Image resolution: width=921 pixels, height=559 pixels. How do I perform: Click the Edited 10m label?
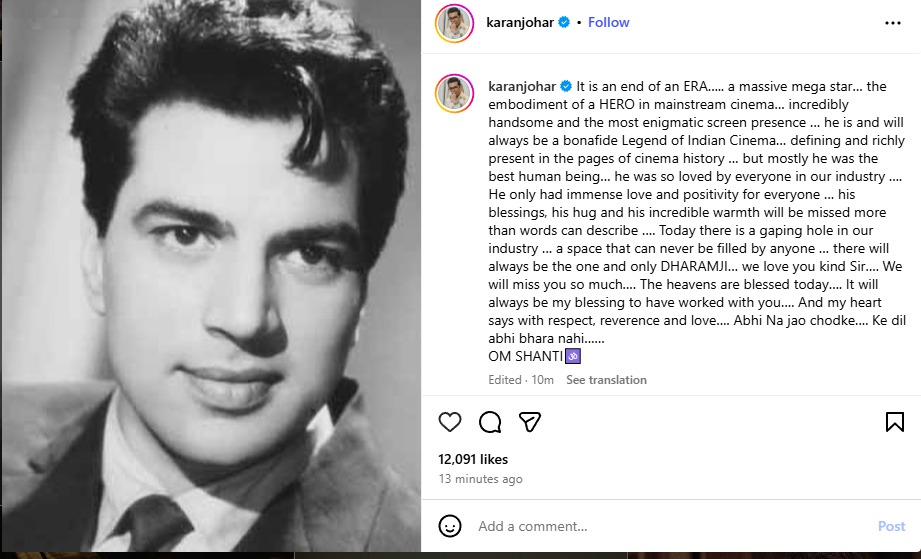tap(521, 380)
